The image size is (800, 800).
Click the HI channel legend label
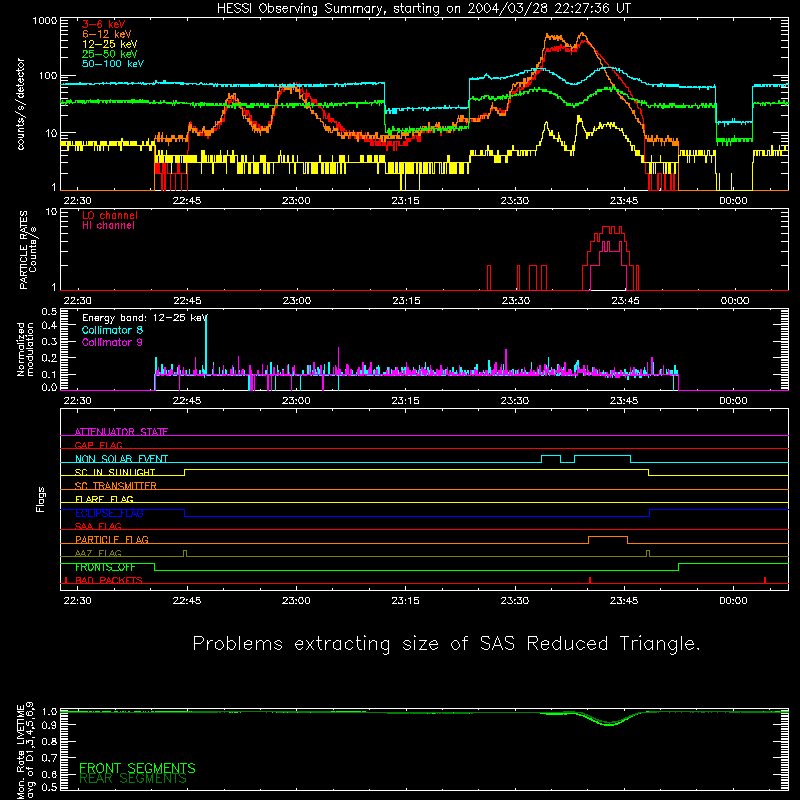tap(108, 226)
